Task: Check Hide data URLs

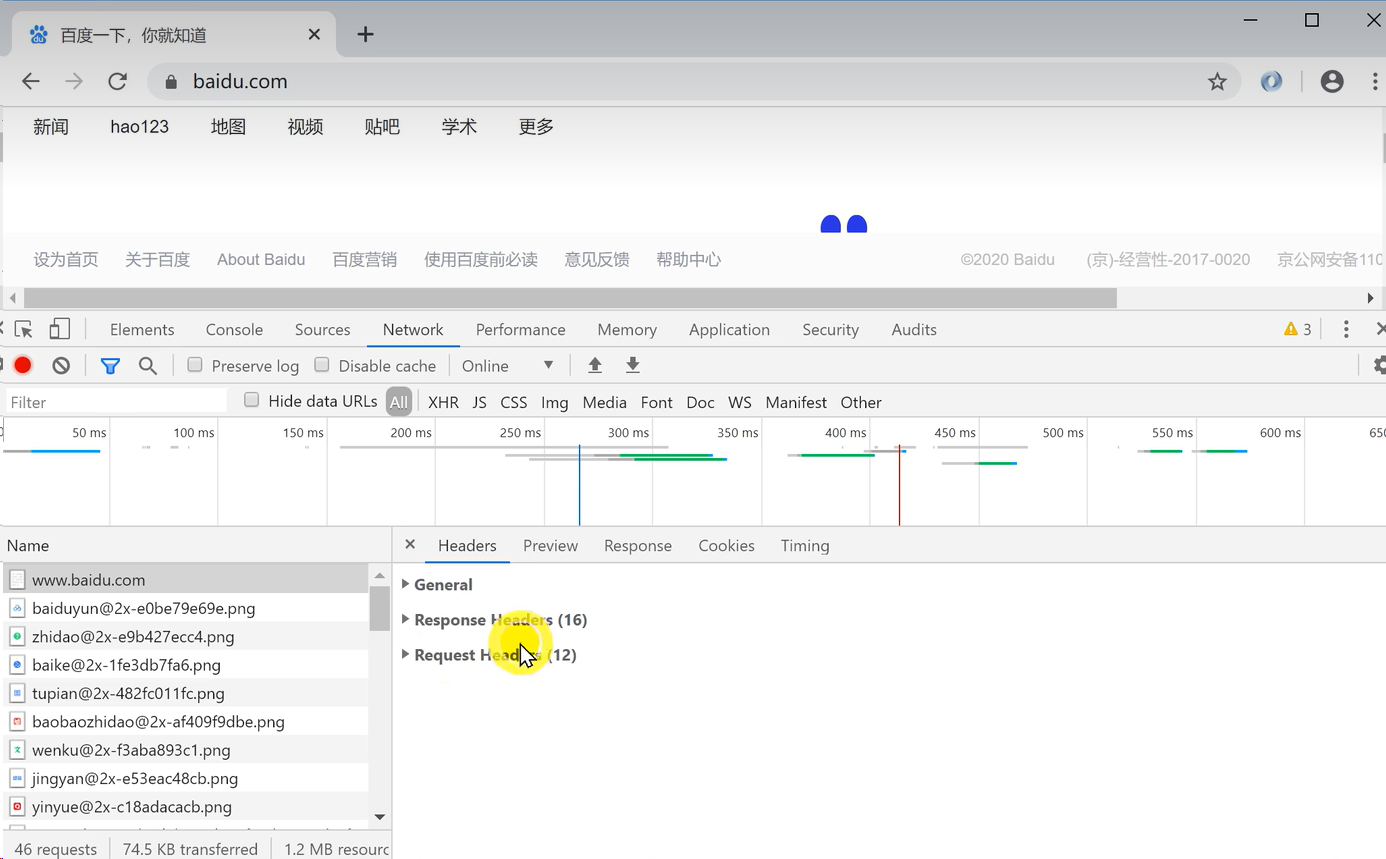Action: 252,400
